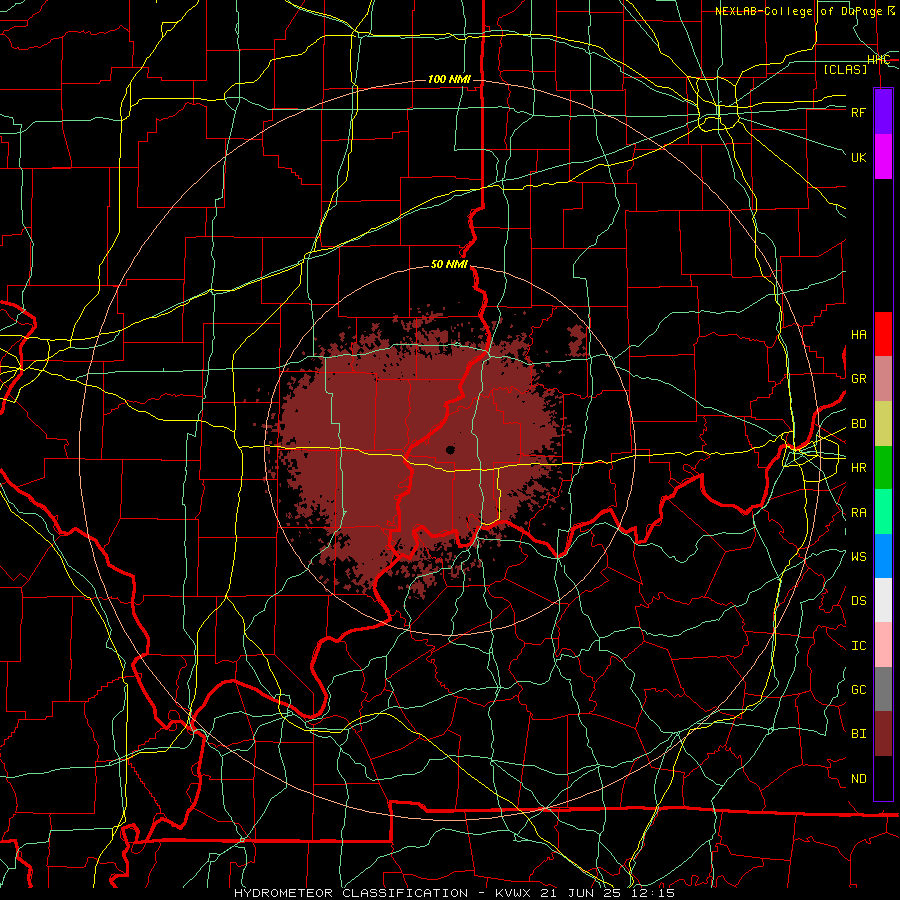
Task: Click the WS blue legend swatch
Action: [x=883, y=556]
